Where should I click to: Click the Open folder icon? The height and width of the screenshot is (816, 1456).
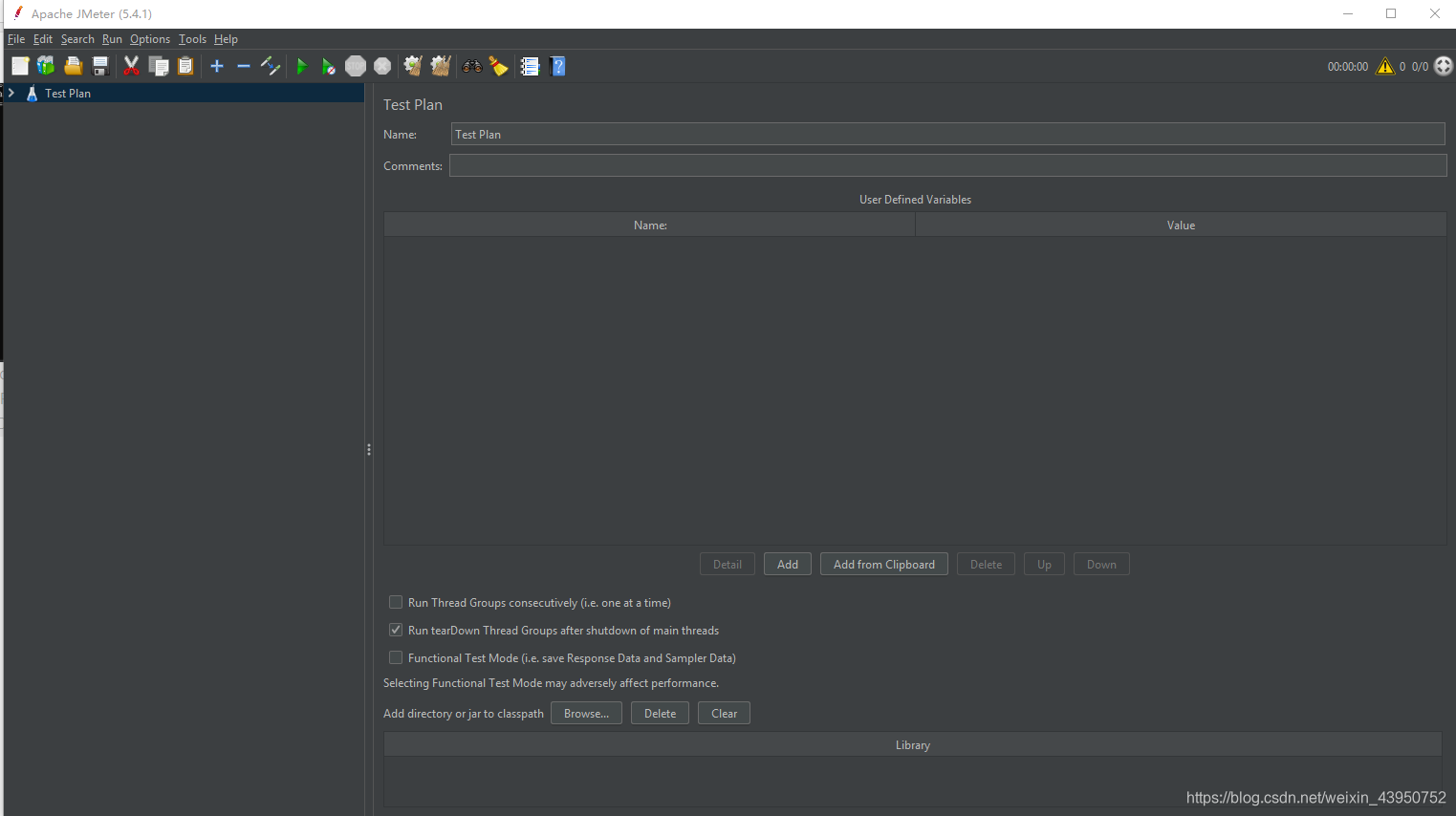(x=73, y=66)
